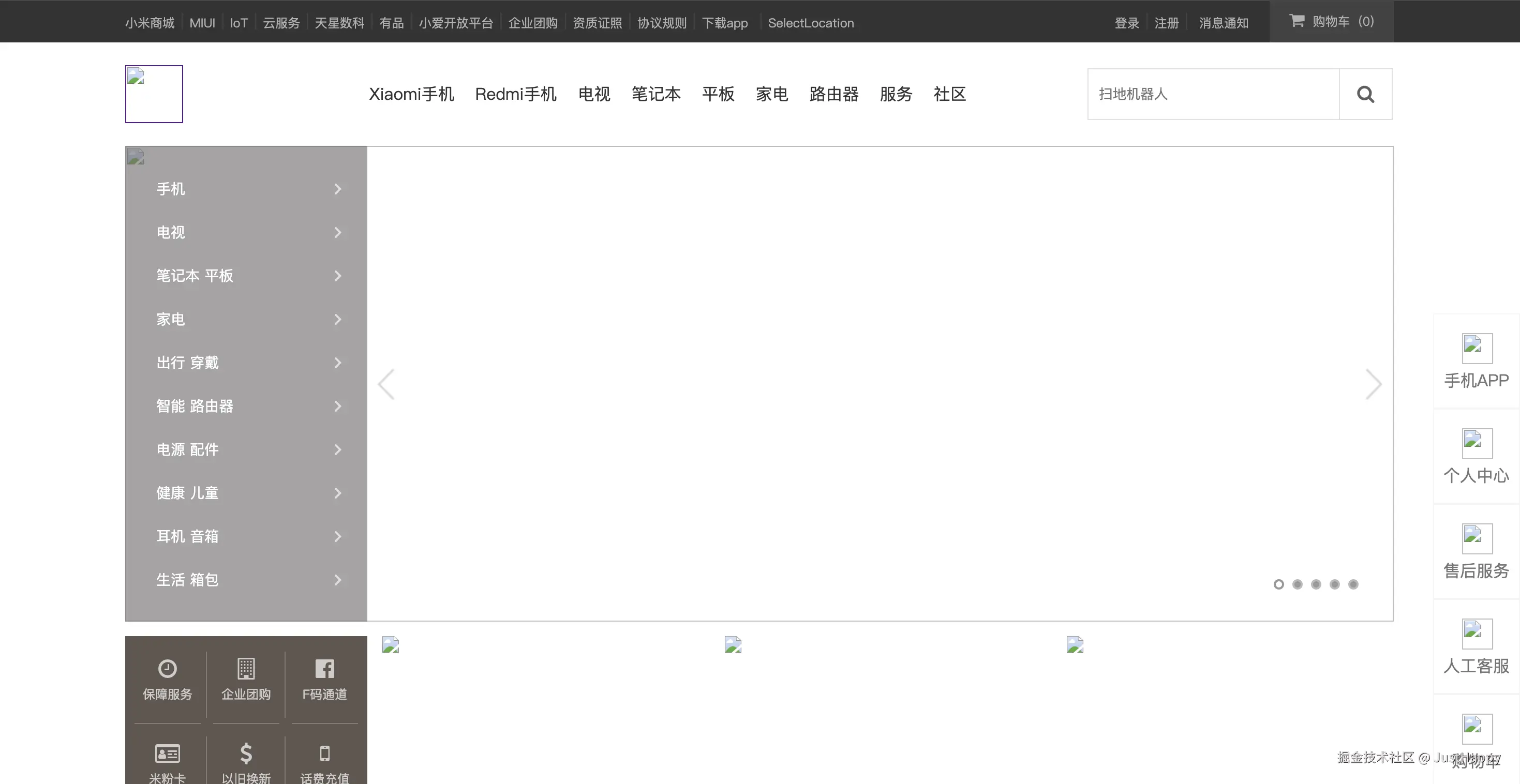Screen dimensions: 1520x784
Task: Click the 以旧换新 dollar icon
Action: coord(246,753)
